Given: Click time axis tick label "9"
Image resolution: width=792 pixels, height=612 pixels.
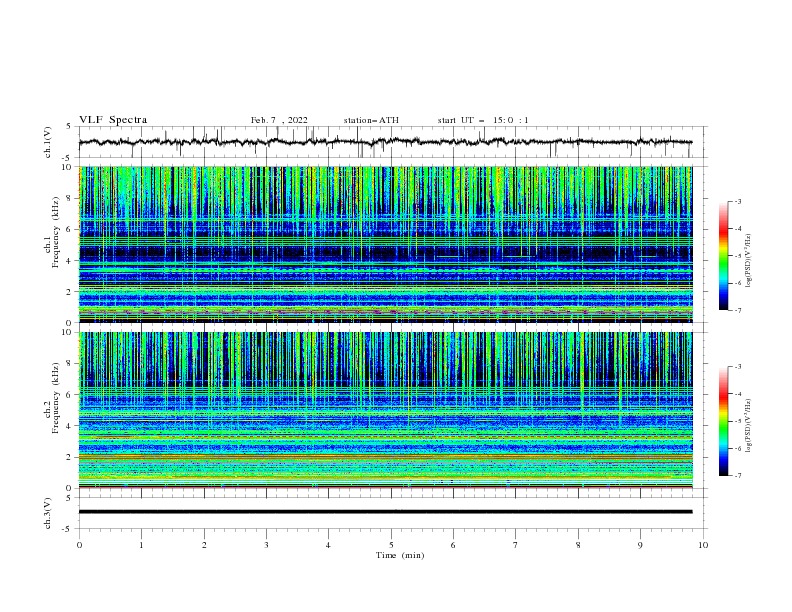Looking at the screenshot, I should pyautogui.click(x=640, y=545).
